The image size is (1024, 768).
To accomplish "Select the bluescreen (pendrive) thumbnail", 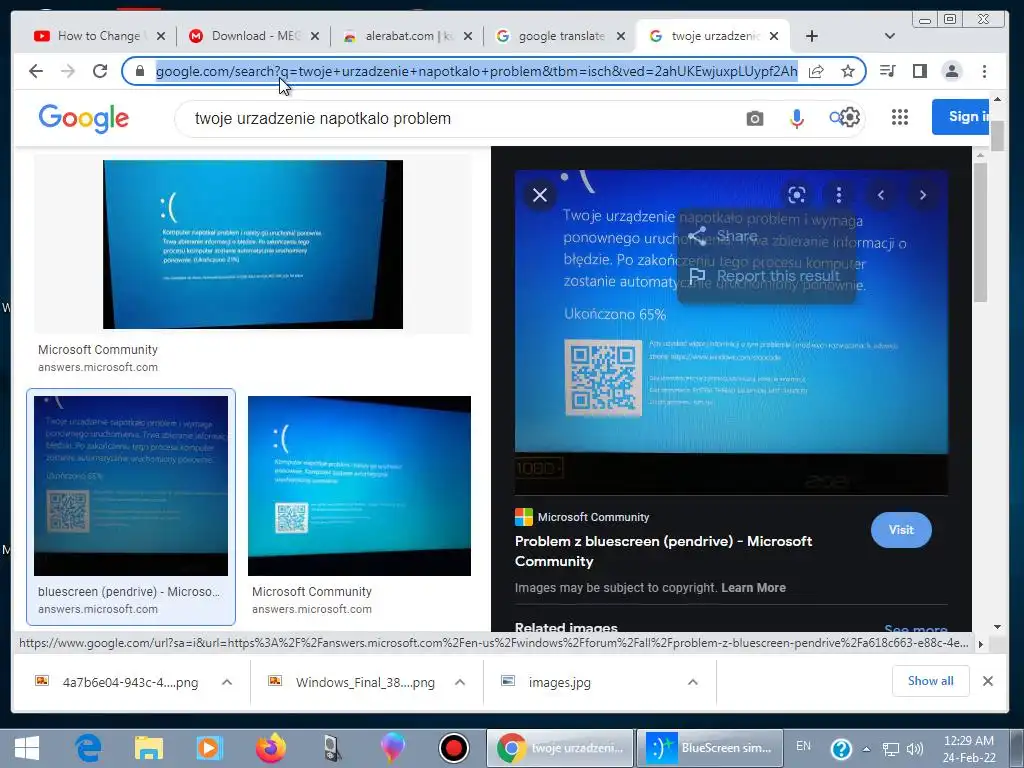I will (x=131, y=486).
